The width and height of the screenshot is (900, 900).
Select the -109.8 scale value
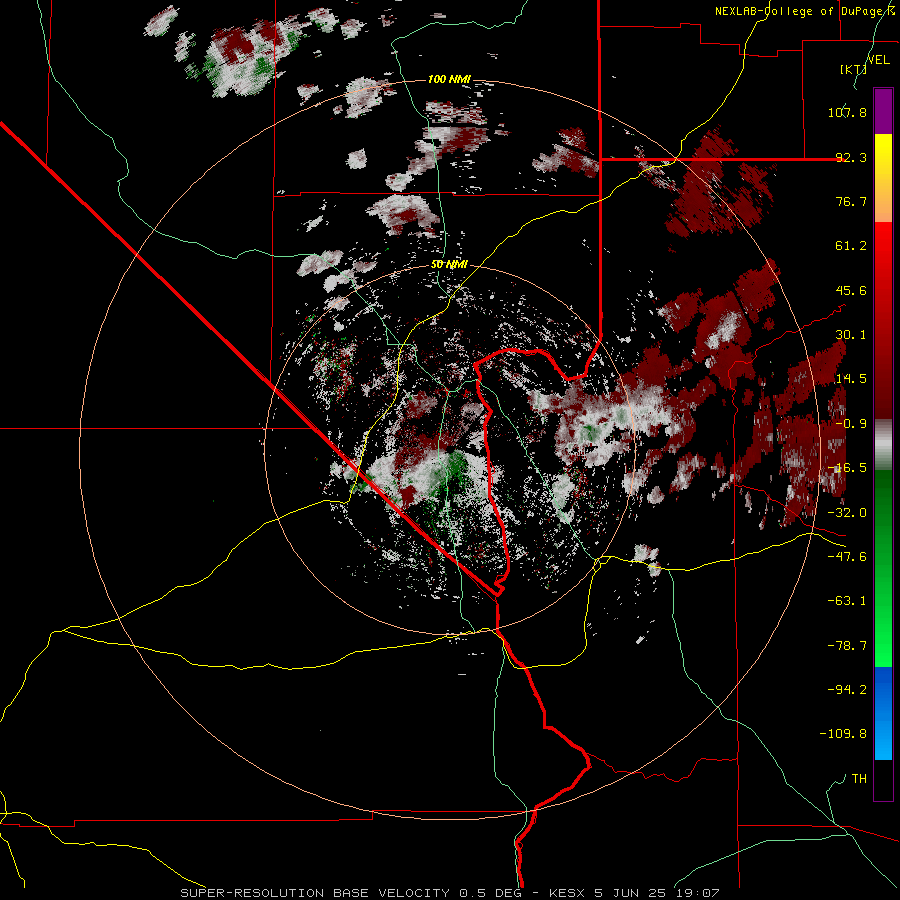pyautogui.click(x=843, y=734)
